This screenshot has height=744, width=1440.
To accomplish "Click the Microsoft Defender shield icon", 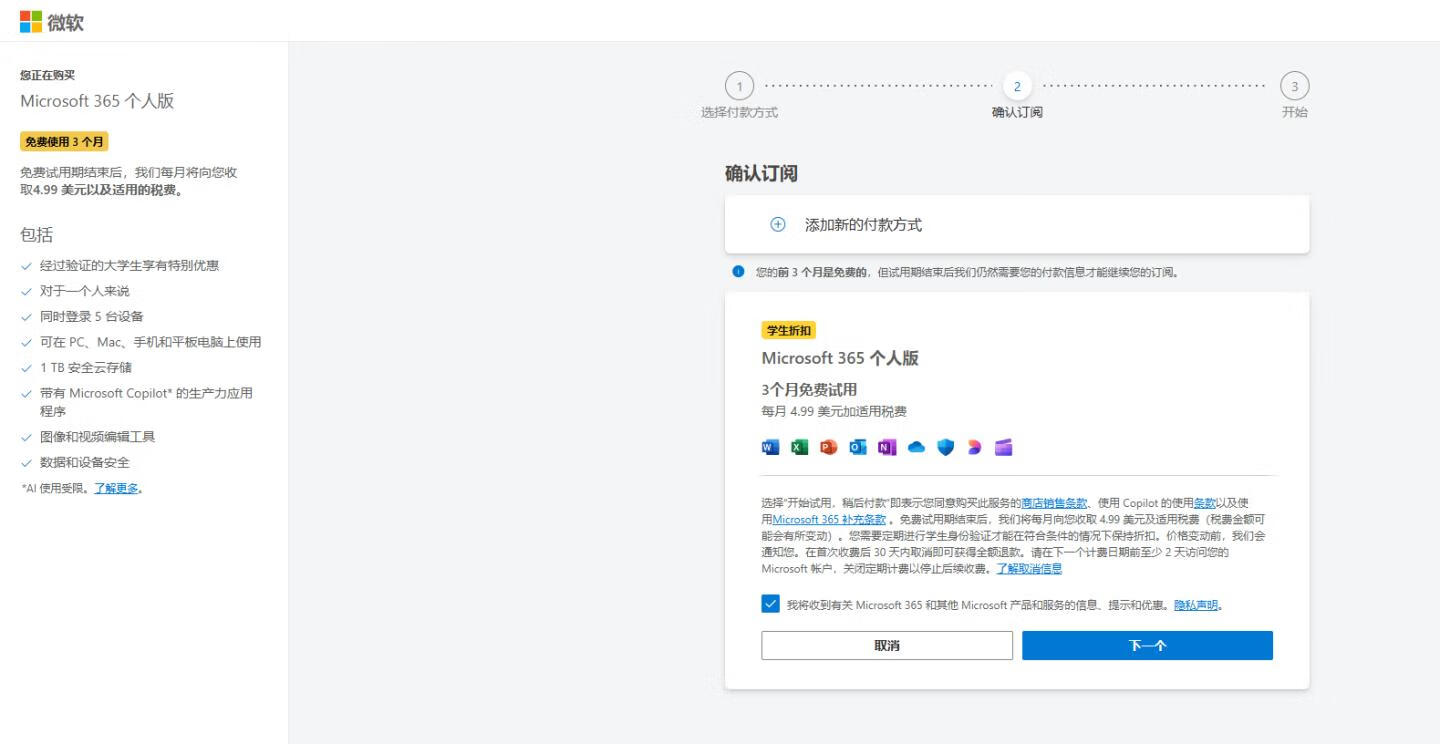I will (945, 447).
